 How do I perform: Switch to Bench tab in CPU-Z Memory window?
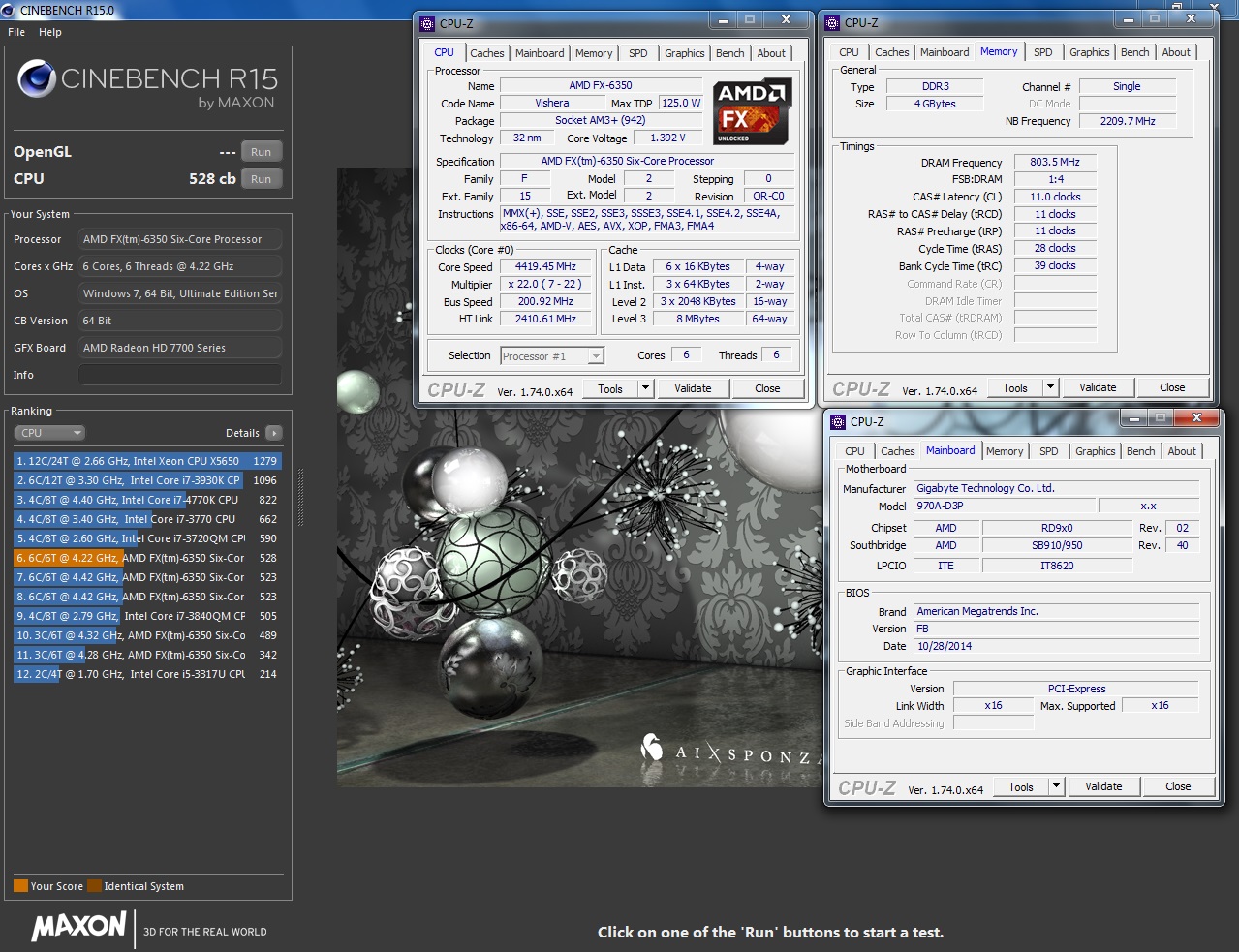[1135, 52]
